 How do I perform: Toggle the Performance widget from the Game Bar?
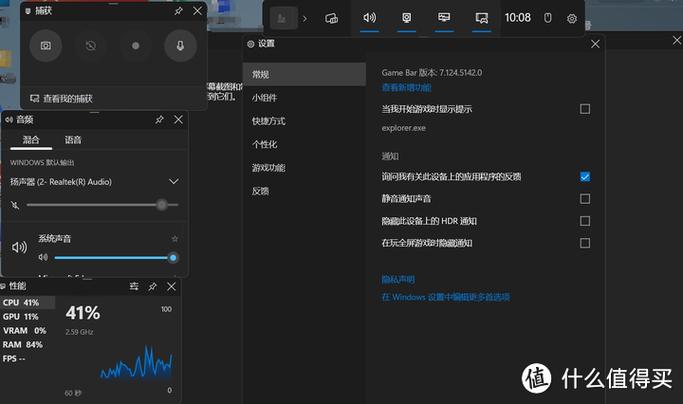pos(444,18)
